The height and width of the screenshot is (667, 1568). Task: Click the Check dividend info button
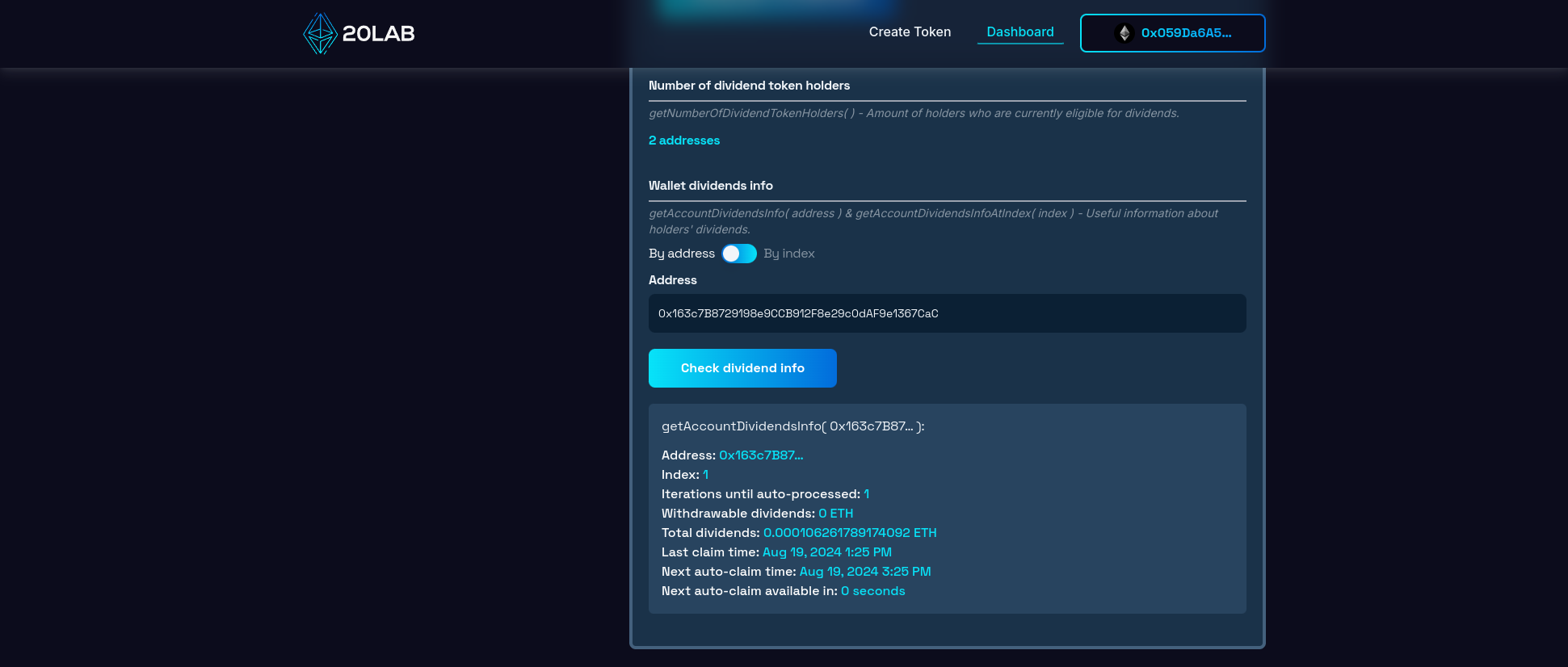[742, 368]
